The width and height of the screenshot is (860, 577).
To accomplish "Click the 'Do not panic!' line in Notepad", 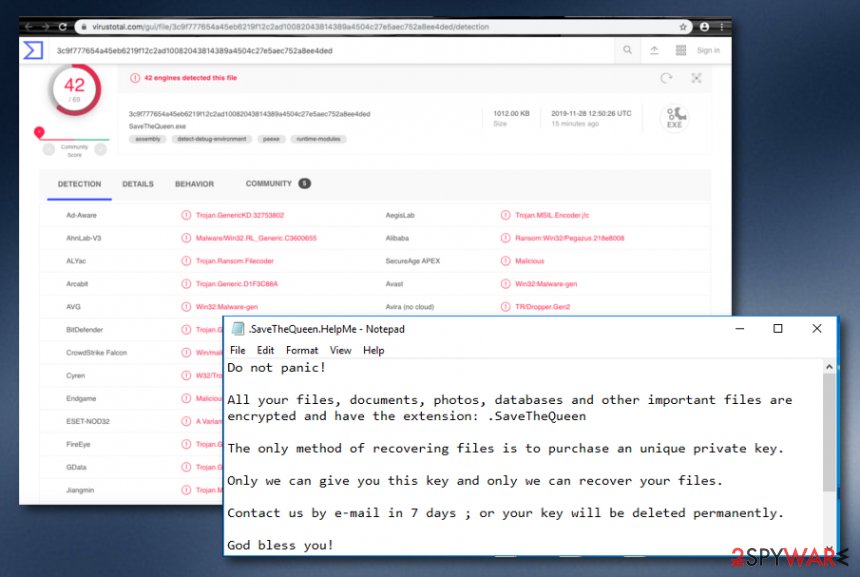I will click(x=276, y=368).
